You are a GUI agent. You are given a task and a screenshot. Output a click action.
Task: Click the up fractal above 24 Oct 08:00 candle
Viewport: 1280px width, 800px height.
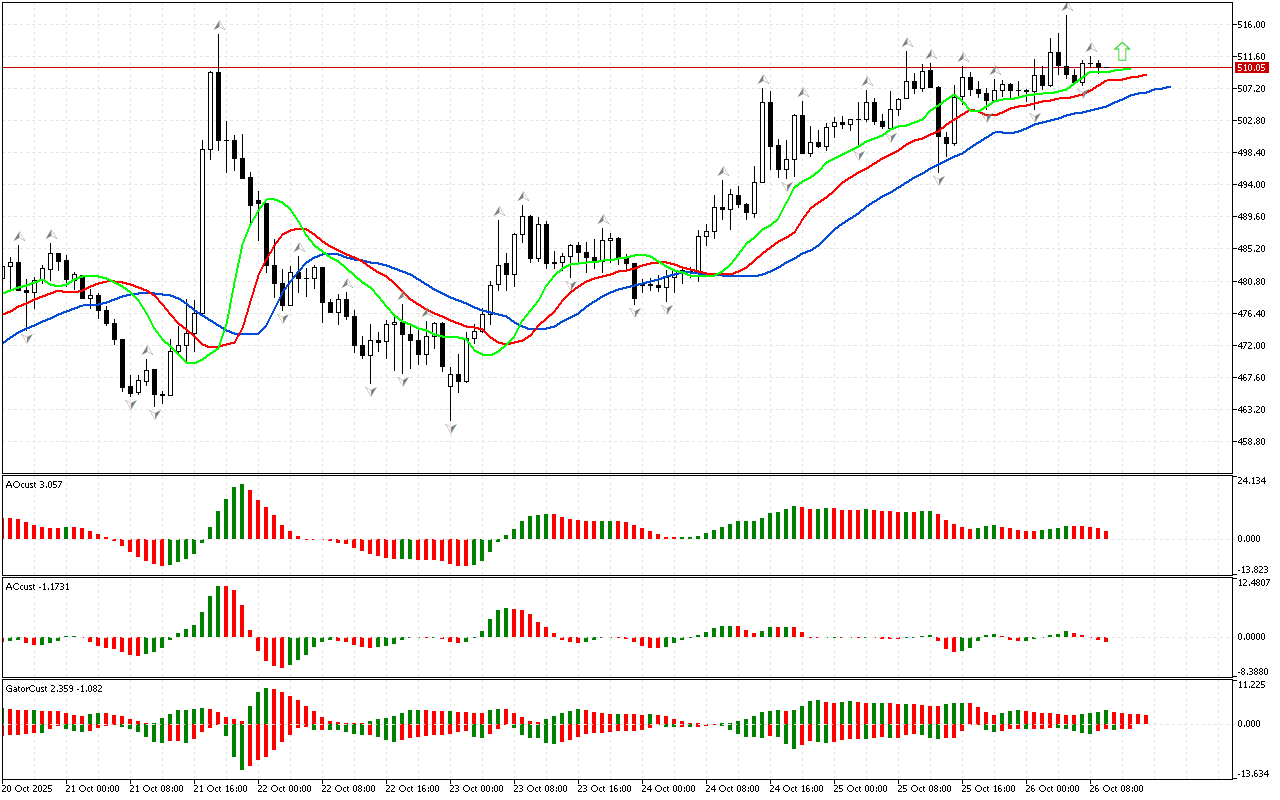tap(721, 172)
